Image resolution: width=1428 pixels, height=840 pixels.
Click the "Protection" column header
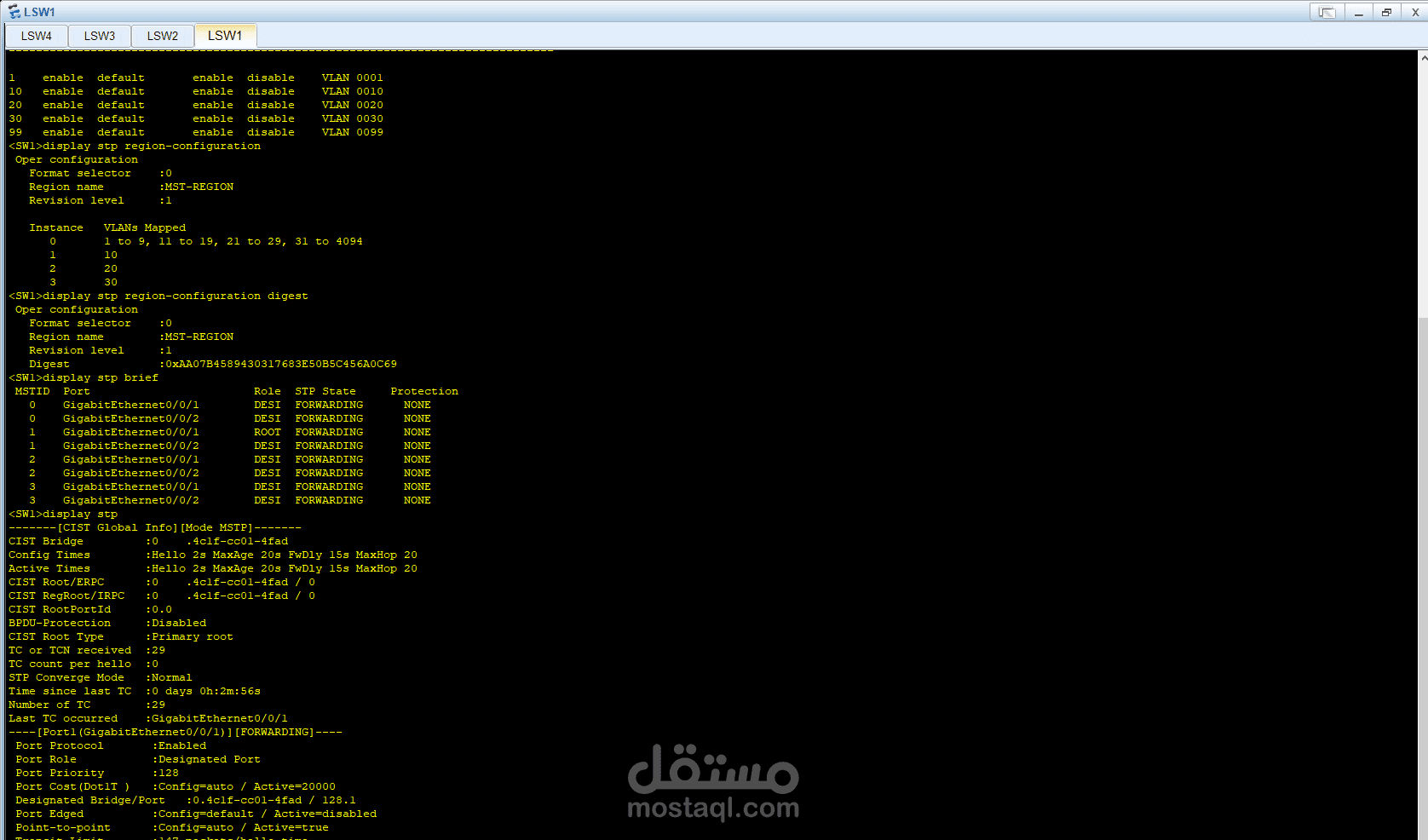click(424, 391)
